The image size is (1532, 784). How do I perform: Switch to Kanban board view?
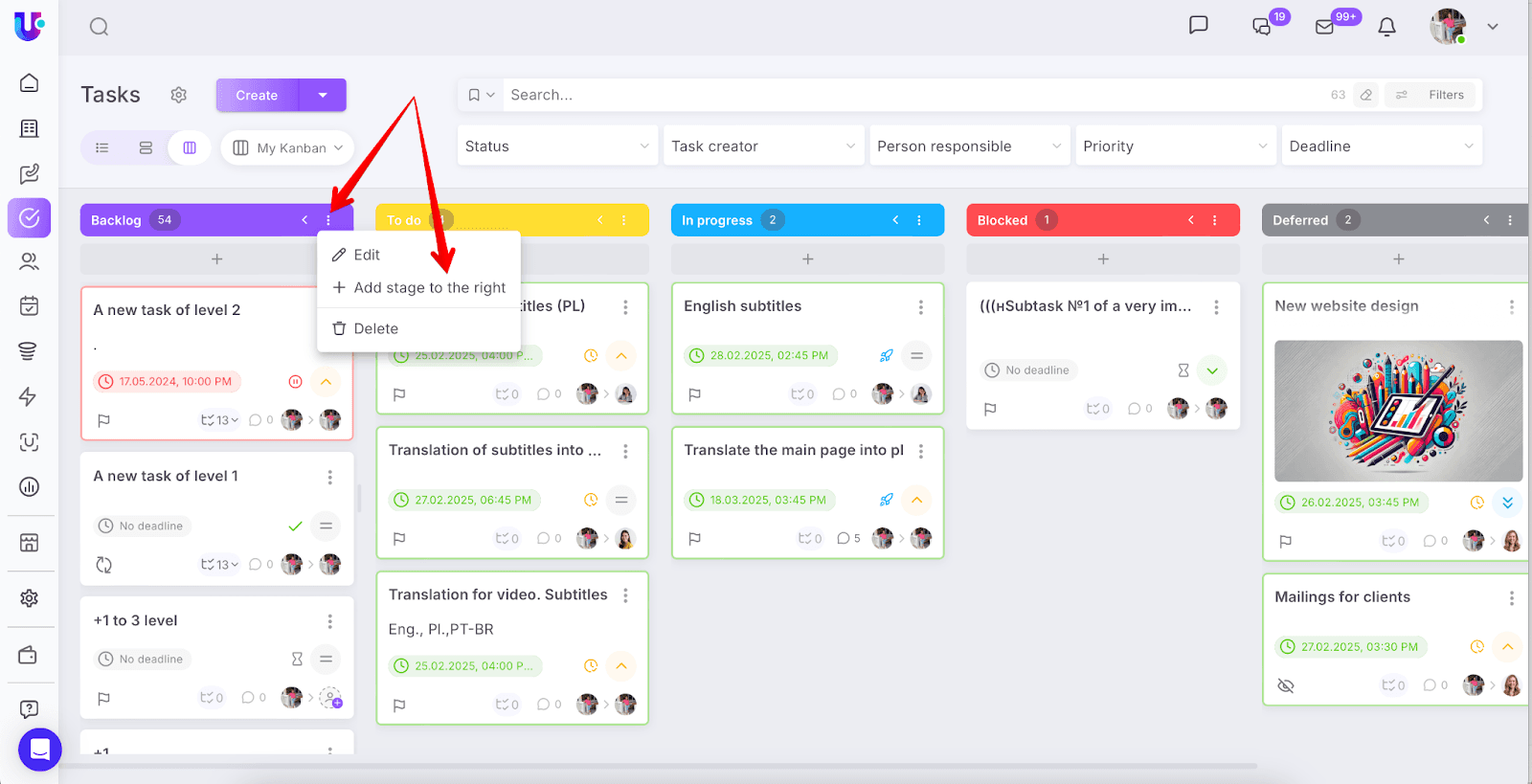(x=190, y=147)
